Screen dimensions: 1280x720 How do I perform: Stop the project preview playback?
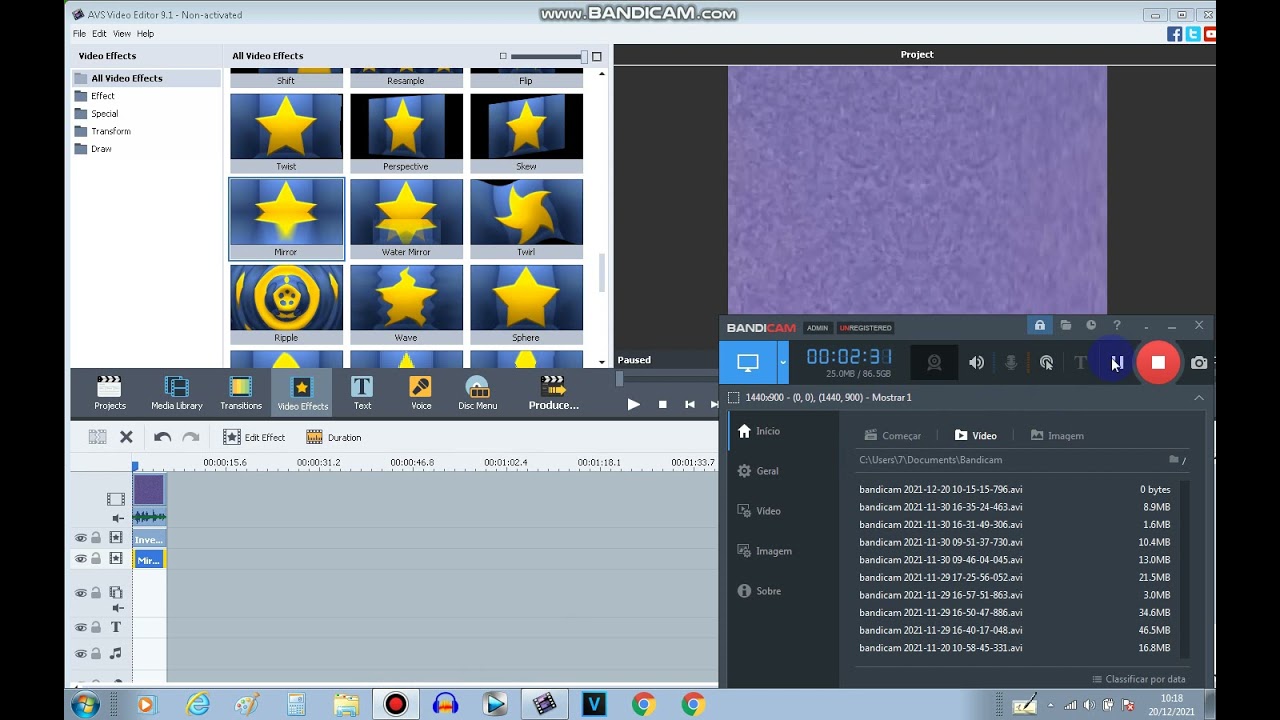662,404
